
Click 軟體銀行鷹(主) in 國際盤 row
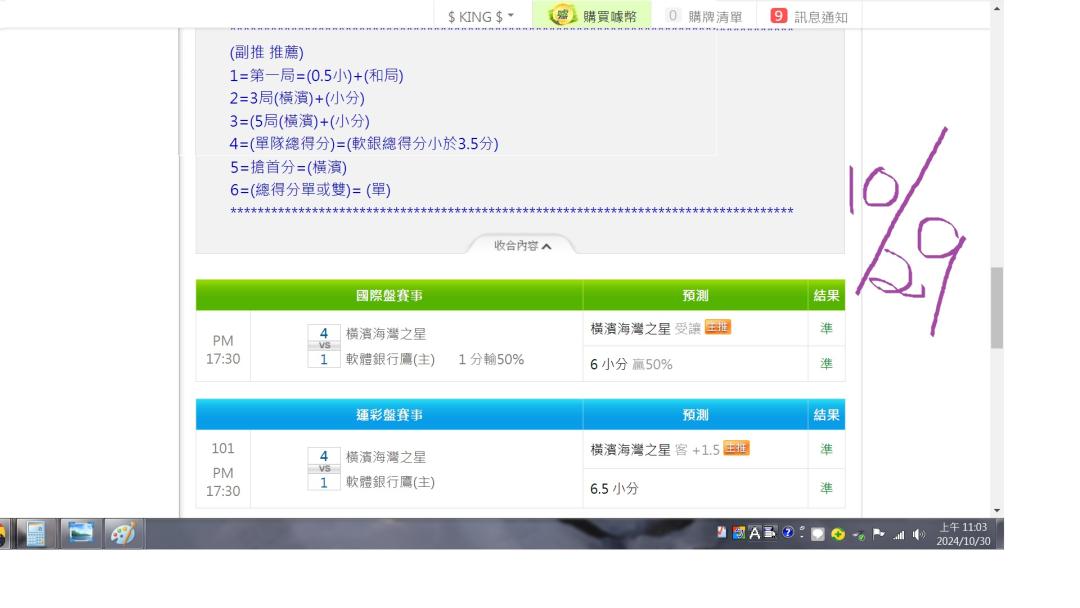pyautogui.click(x=390, y=359)
